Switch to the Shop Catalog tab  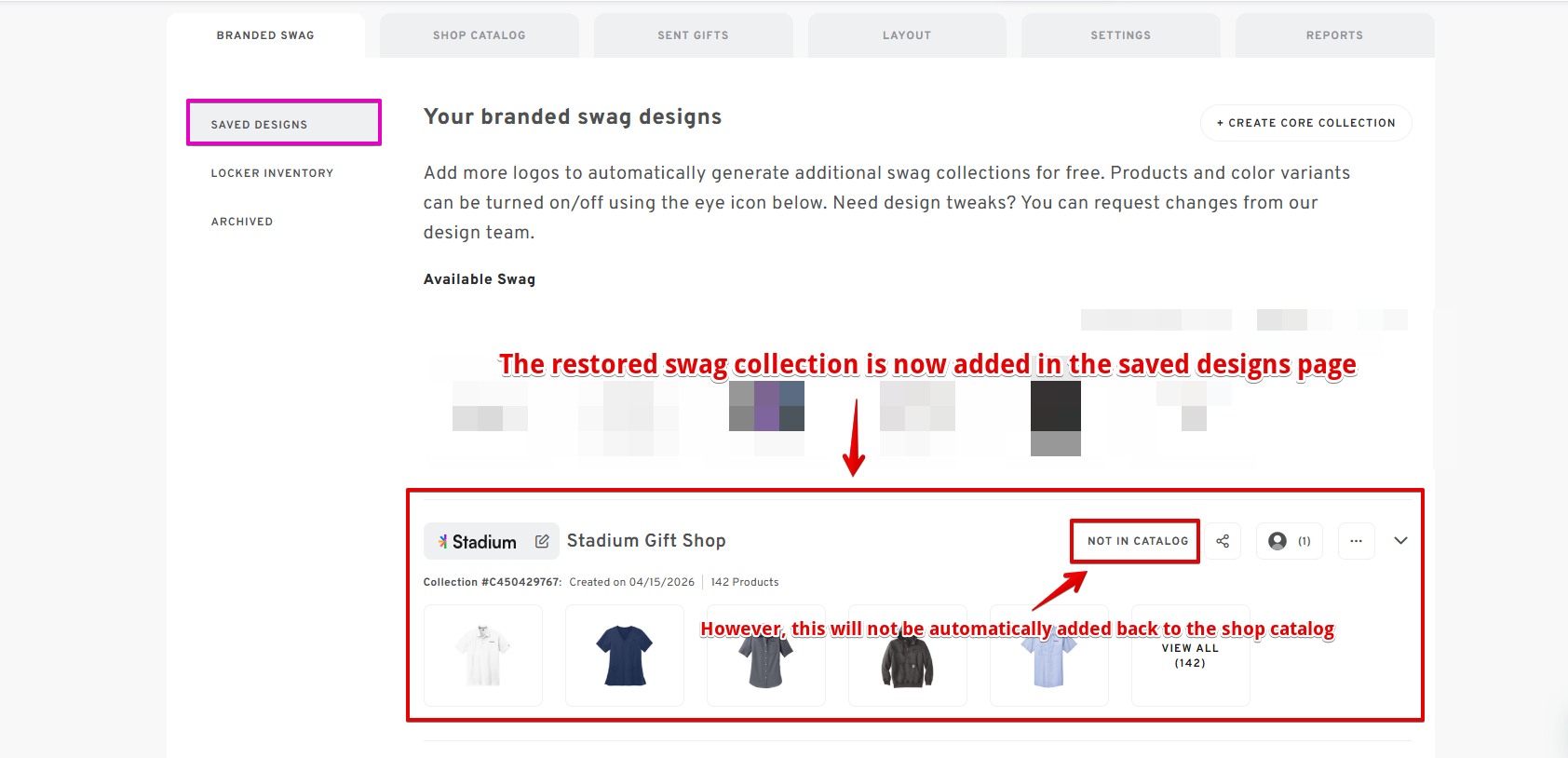point(479,35)
